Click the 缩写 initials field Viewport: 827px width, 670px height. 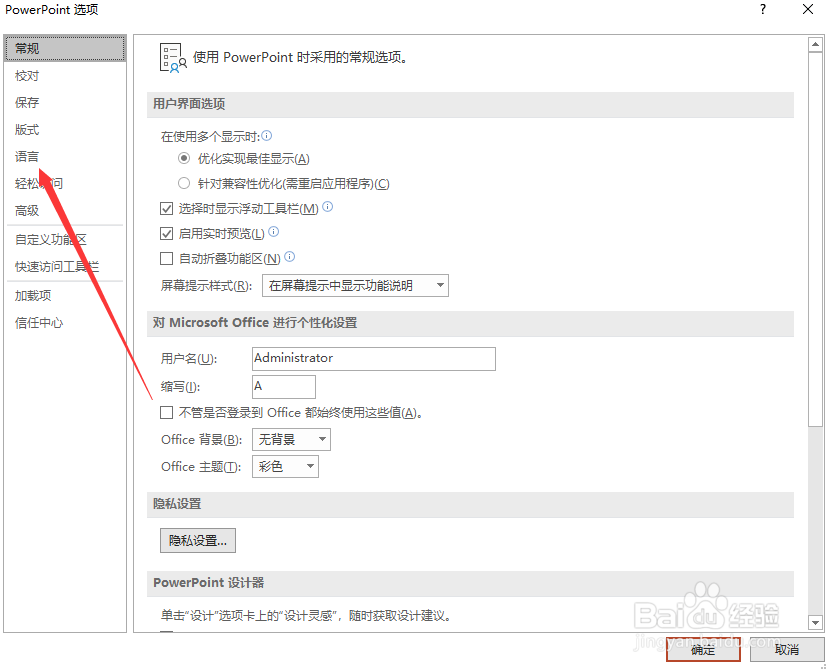pyautogui.click(x=284, y=386)
